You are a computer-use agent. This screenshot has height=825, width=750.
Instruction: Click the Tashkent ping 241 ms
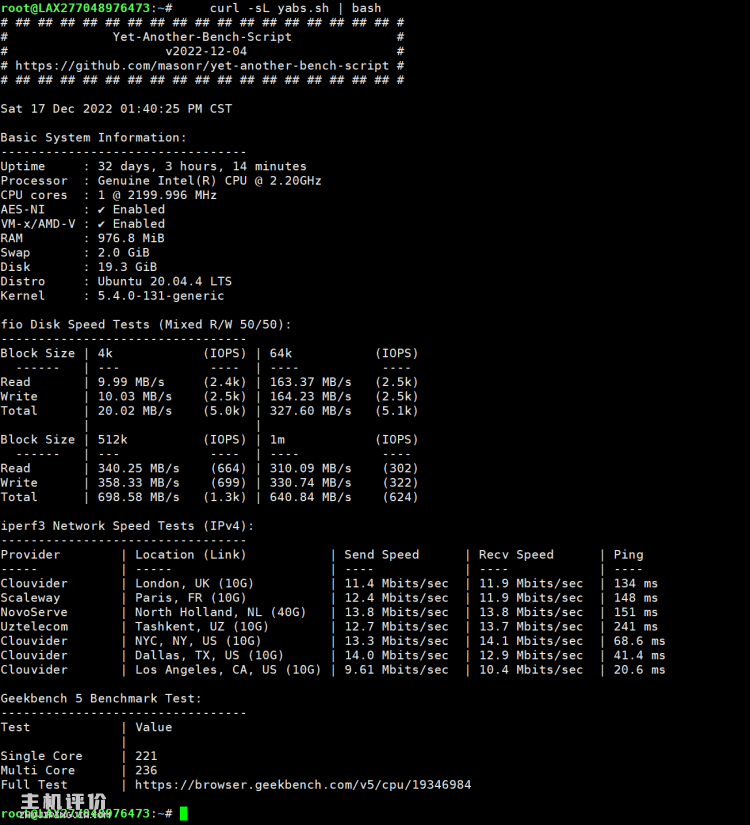pyautogui.click(x=636, y=627)
